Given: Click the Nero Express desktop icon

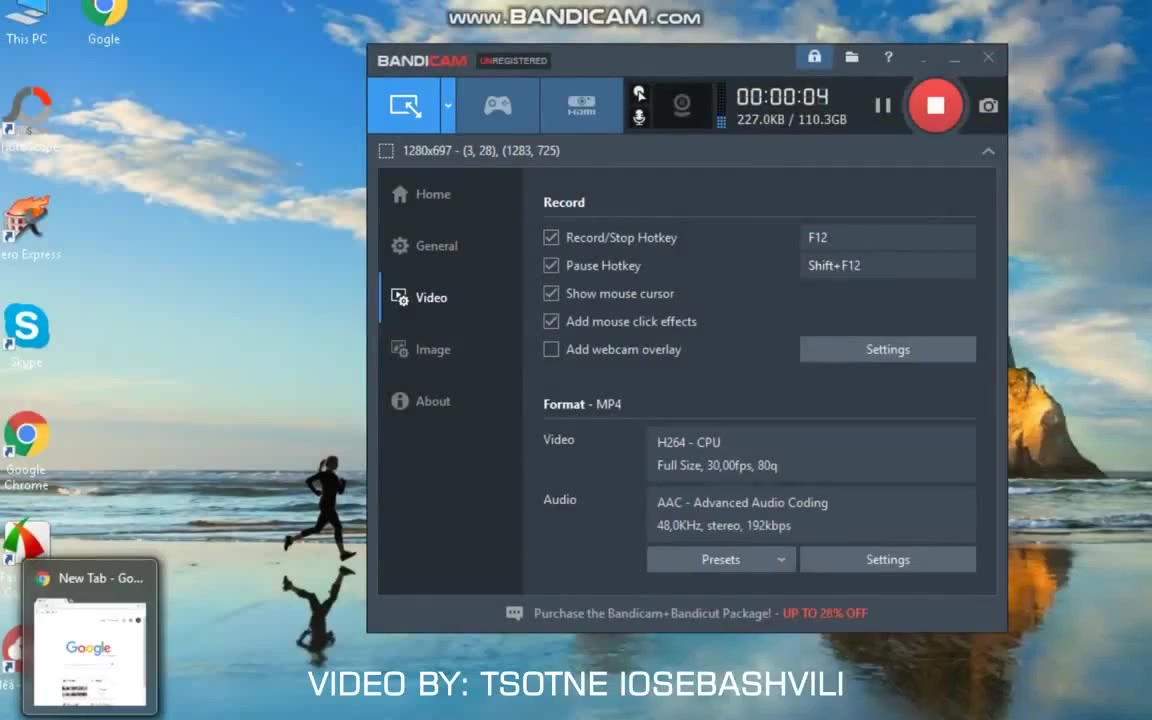Looking at the screenshot, I should [29, 228].
